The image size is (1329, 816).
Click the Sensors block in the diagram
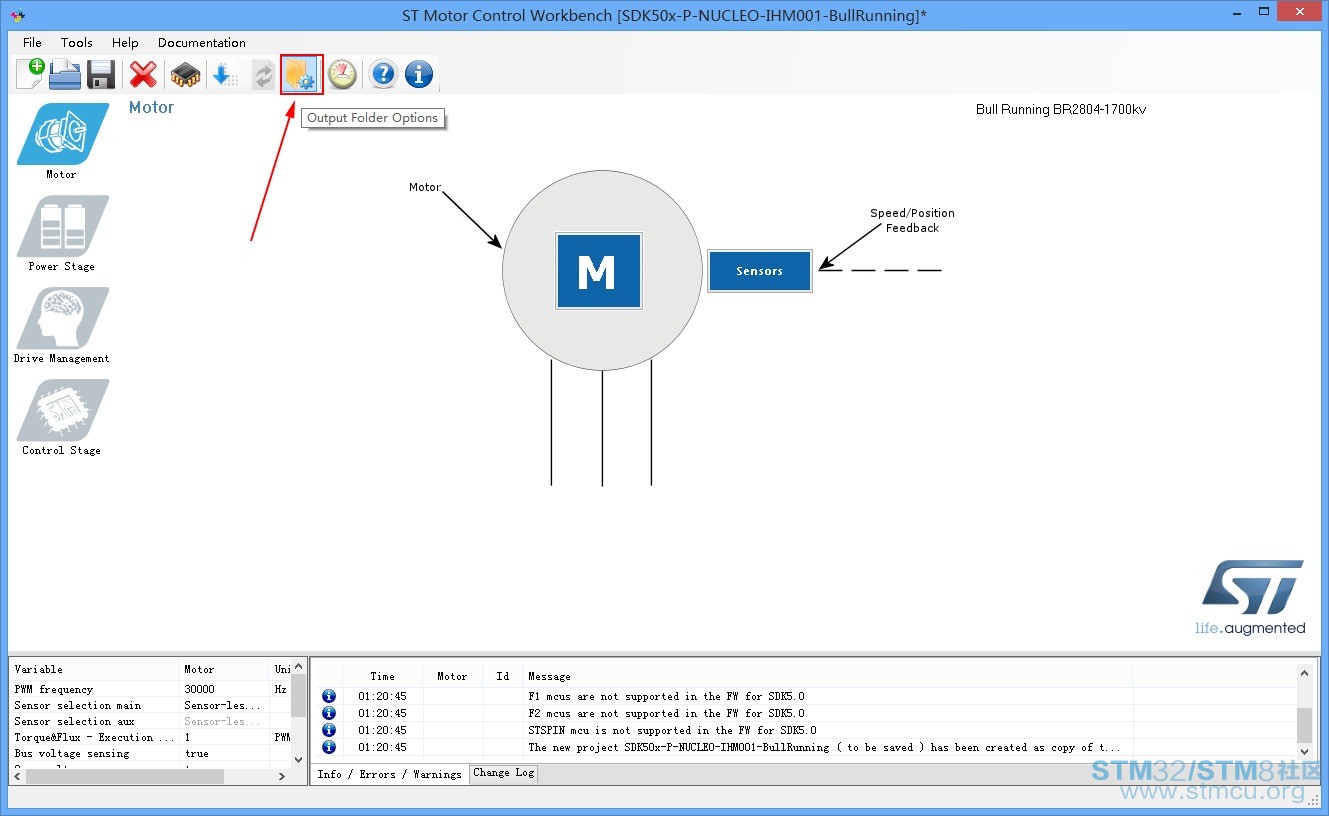760,271
